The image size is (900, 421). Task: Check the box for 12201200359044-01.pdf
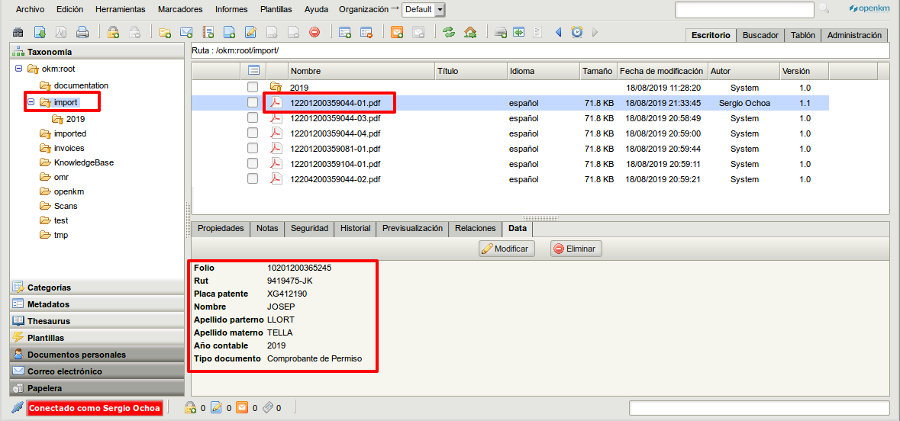[253, 103]
